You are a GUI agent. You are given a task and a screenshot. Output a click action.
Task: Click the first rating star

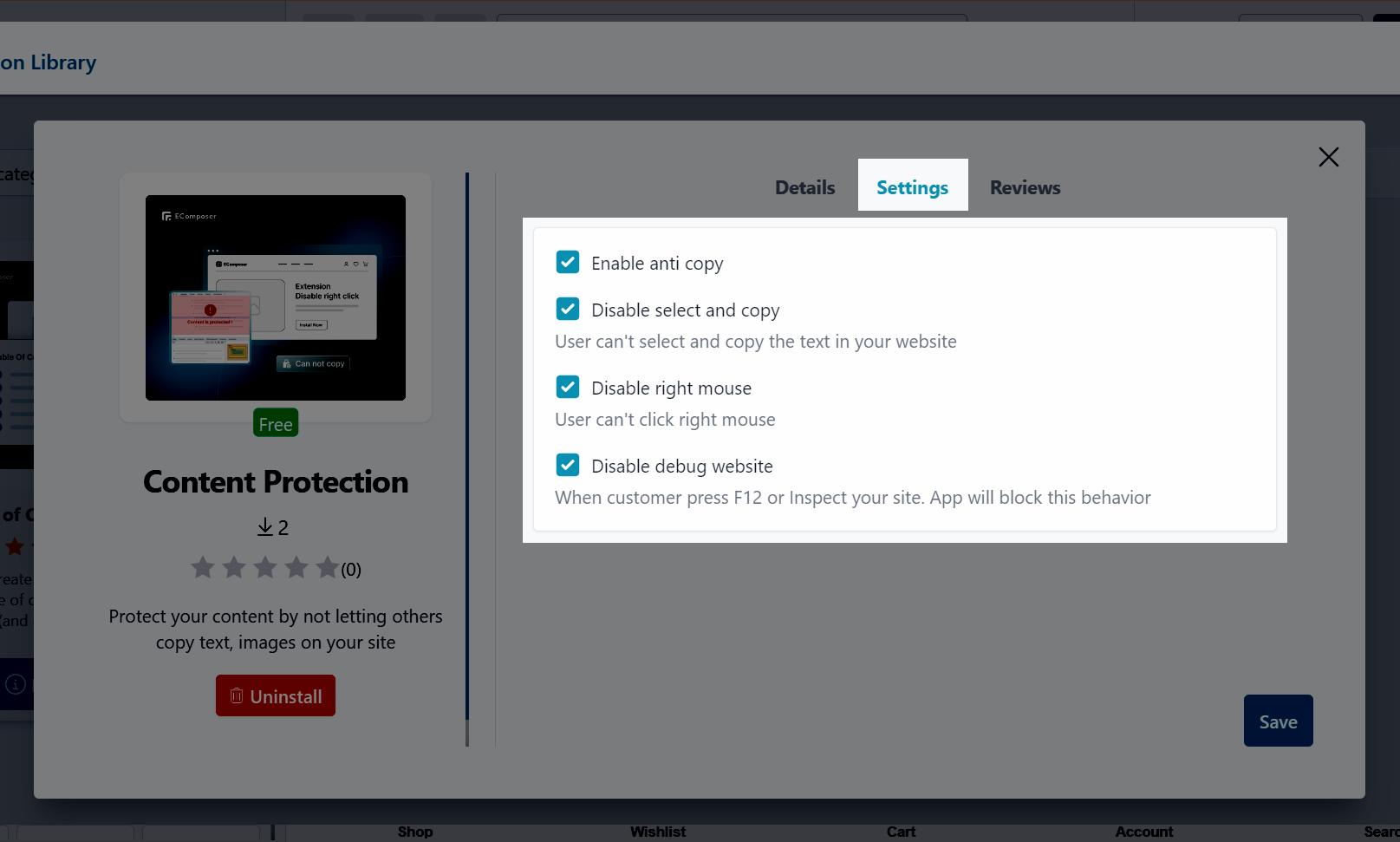203,568
